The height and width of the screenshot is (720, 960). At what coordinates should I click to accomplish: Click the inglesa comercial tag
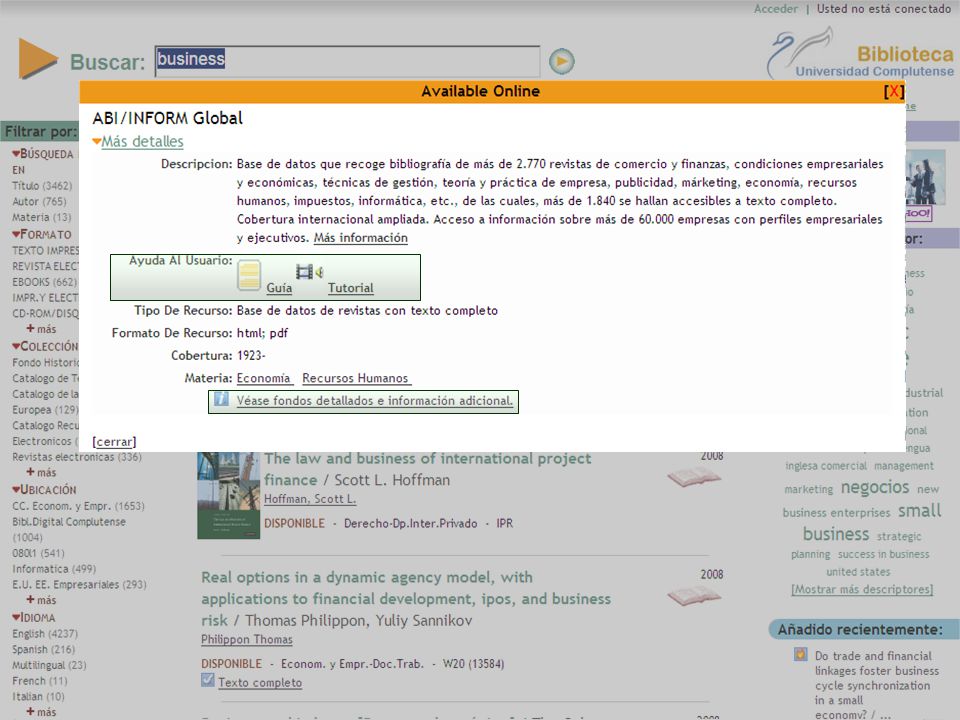coord(826,466)
